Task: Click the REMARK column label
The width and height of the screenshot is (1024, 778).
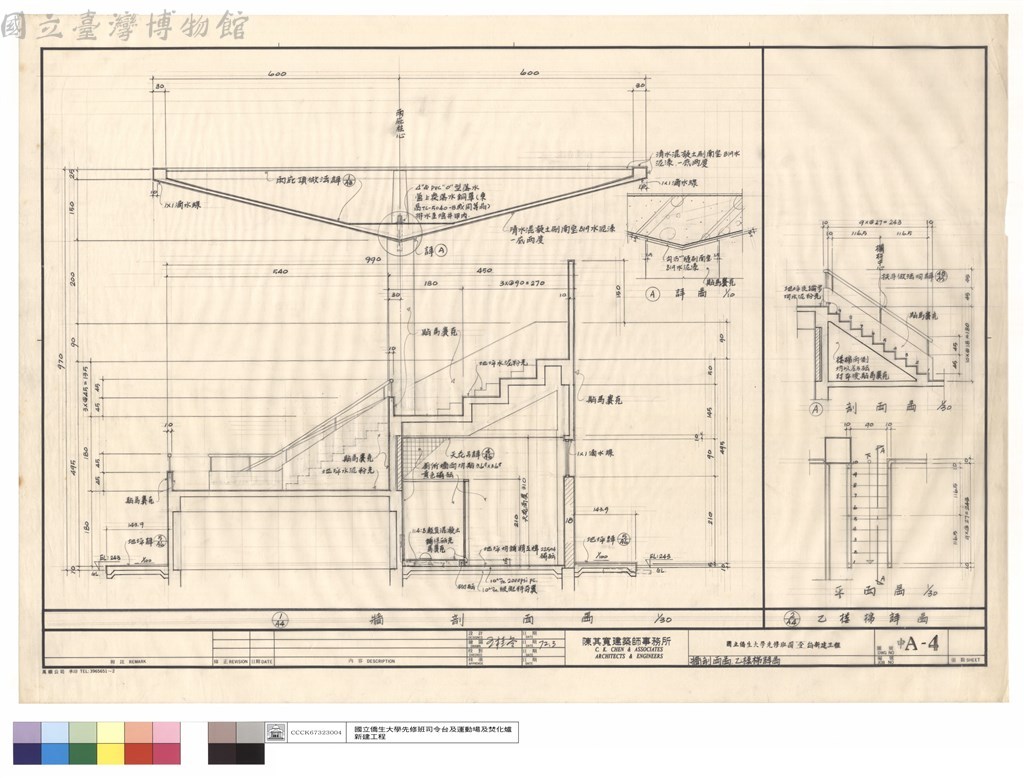Action: [x=136, y=662]
